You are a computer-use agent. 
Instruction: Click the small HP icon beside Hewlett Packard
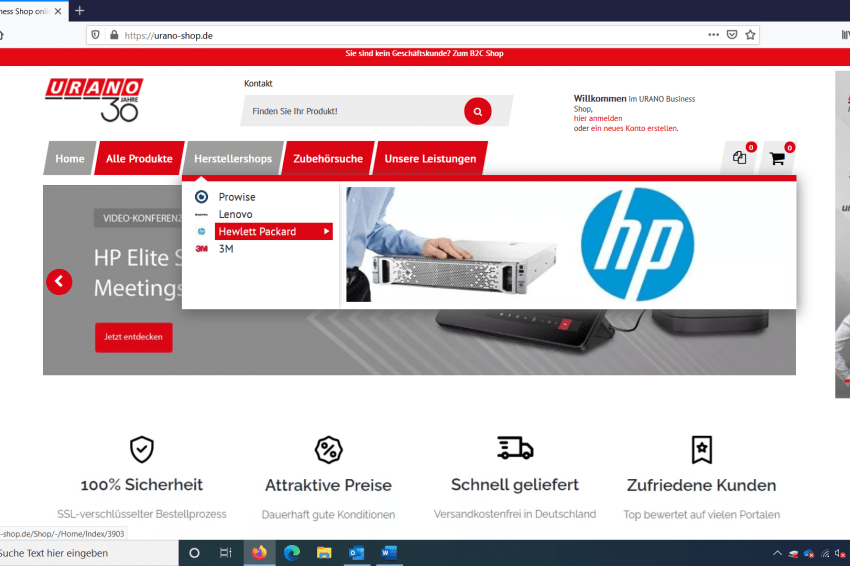coord(201,231)
